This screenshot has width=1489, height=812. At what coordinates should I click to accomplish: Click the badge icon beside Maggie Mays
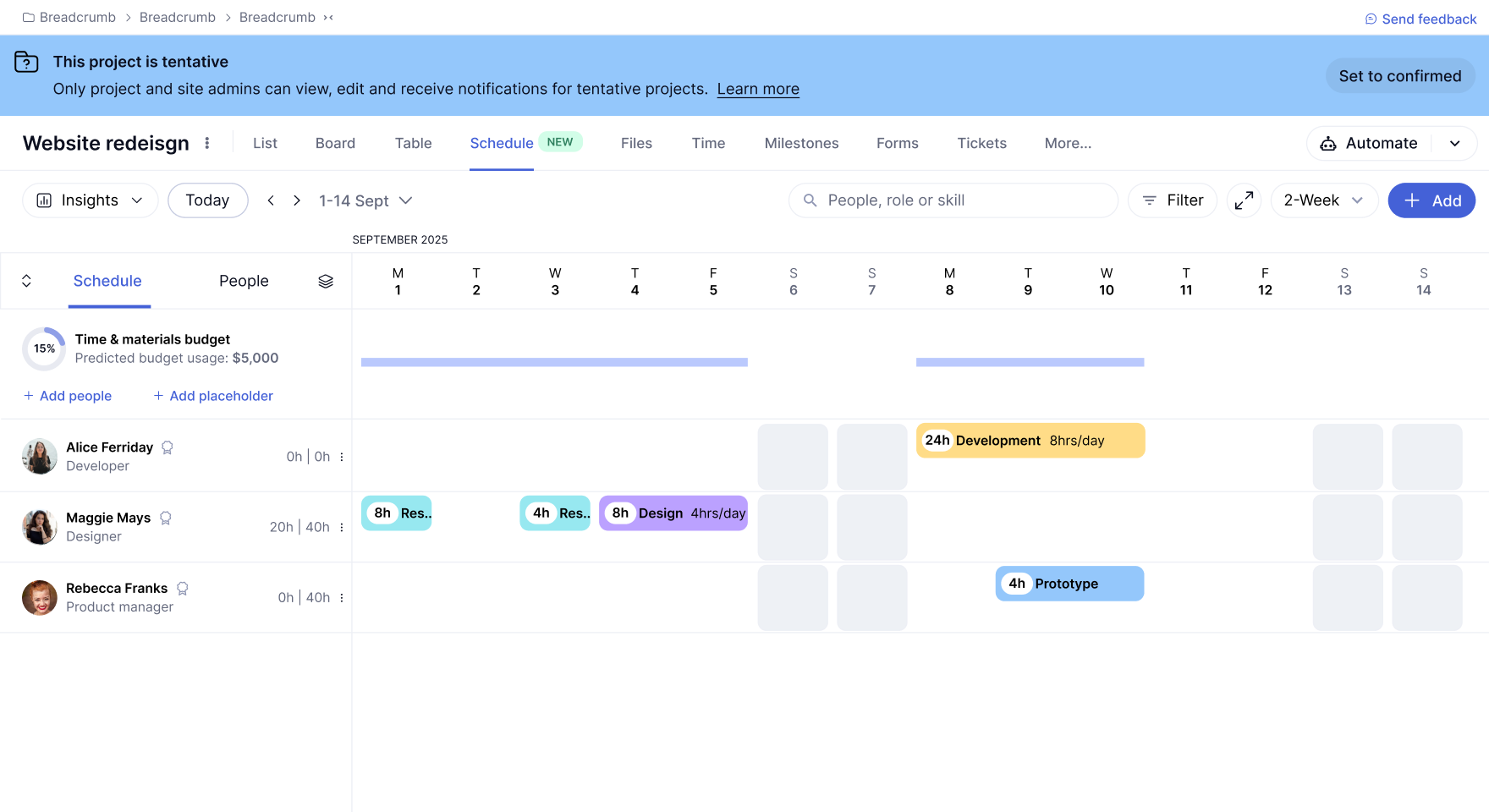[x=166, y=518]
